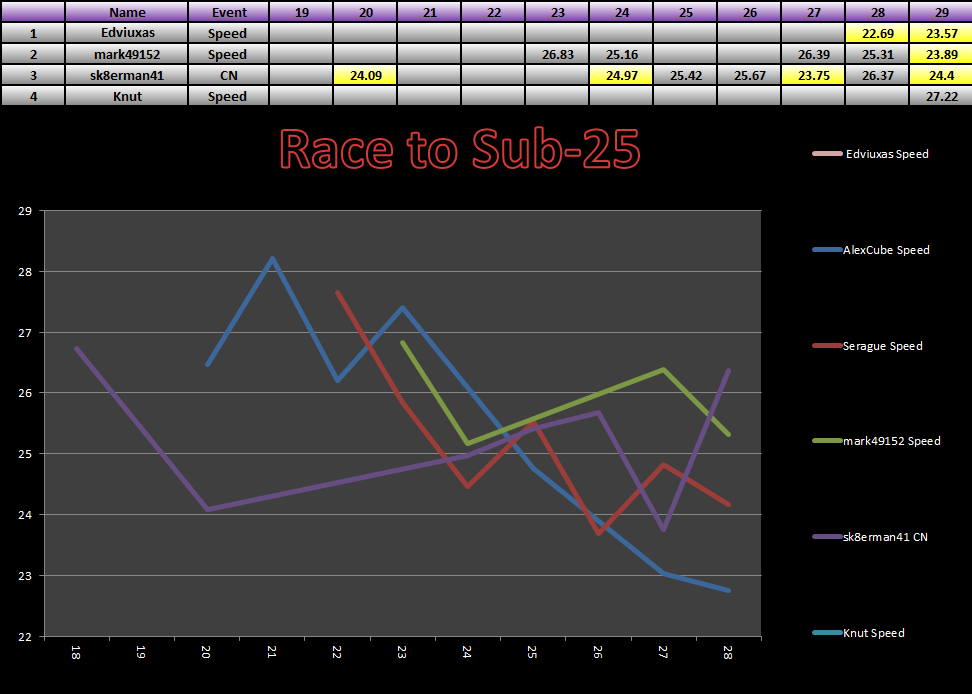Select the Serague Speed legend entry

(x=867, y=346)
